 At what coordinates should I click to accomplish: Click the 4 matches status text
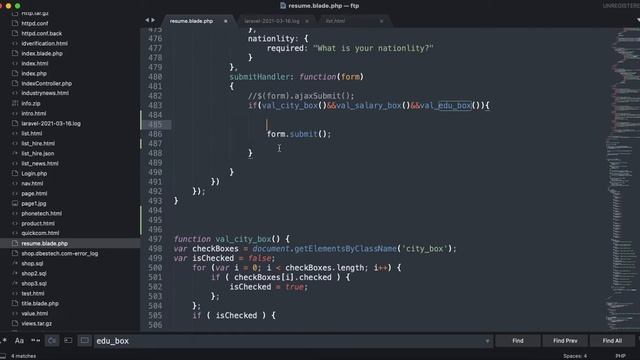[x=24, y=356]
